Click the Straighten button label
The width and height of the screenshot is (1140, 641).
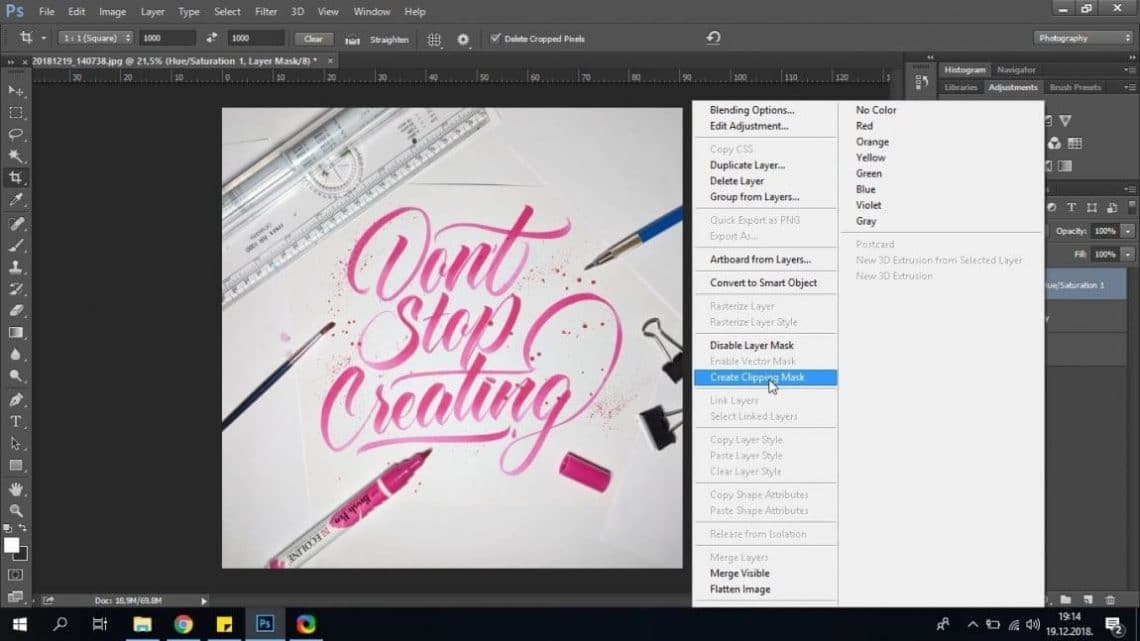coord(389,39)
